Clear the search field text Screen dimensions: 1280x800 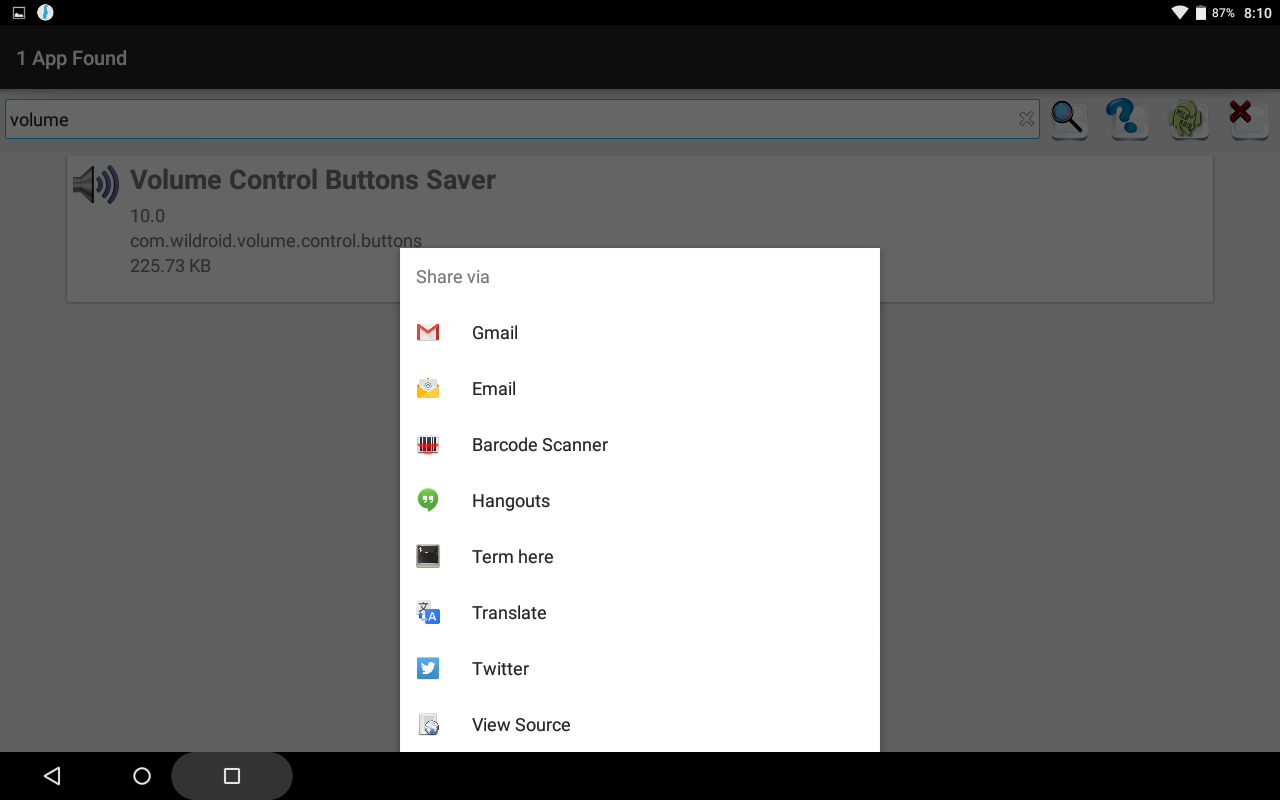[x=1026, y=119]
